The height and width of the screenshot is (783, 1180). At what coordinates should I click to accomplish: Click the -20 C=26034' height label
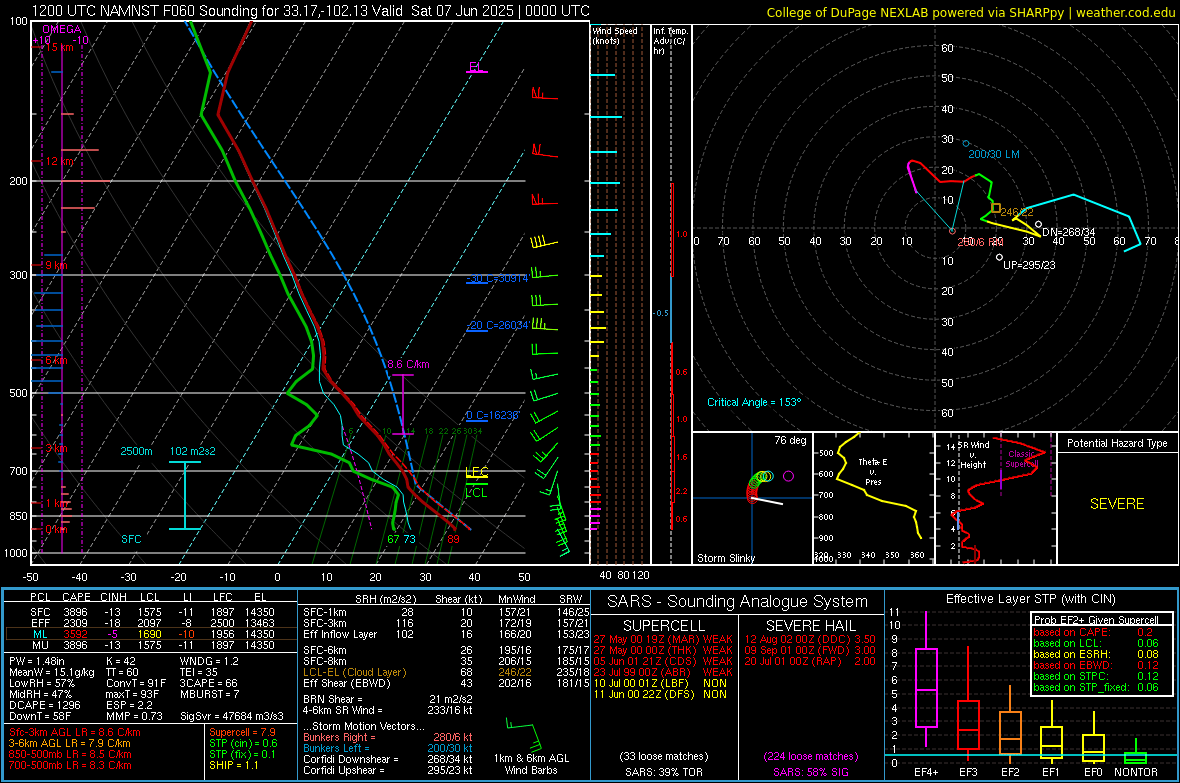(497, 325)
